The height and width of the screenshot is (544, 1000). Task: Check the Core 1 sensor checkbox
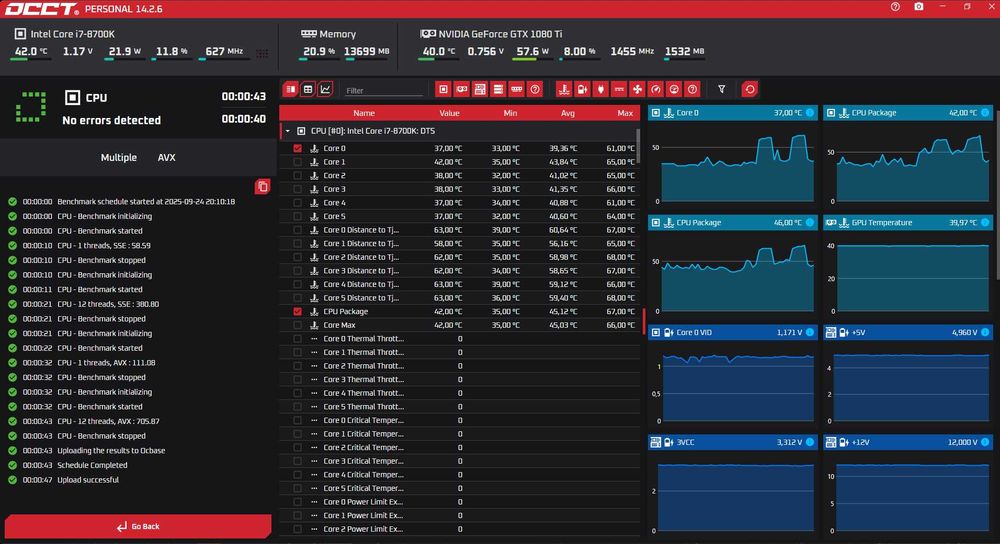pos(297,162)
